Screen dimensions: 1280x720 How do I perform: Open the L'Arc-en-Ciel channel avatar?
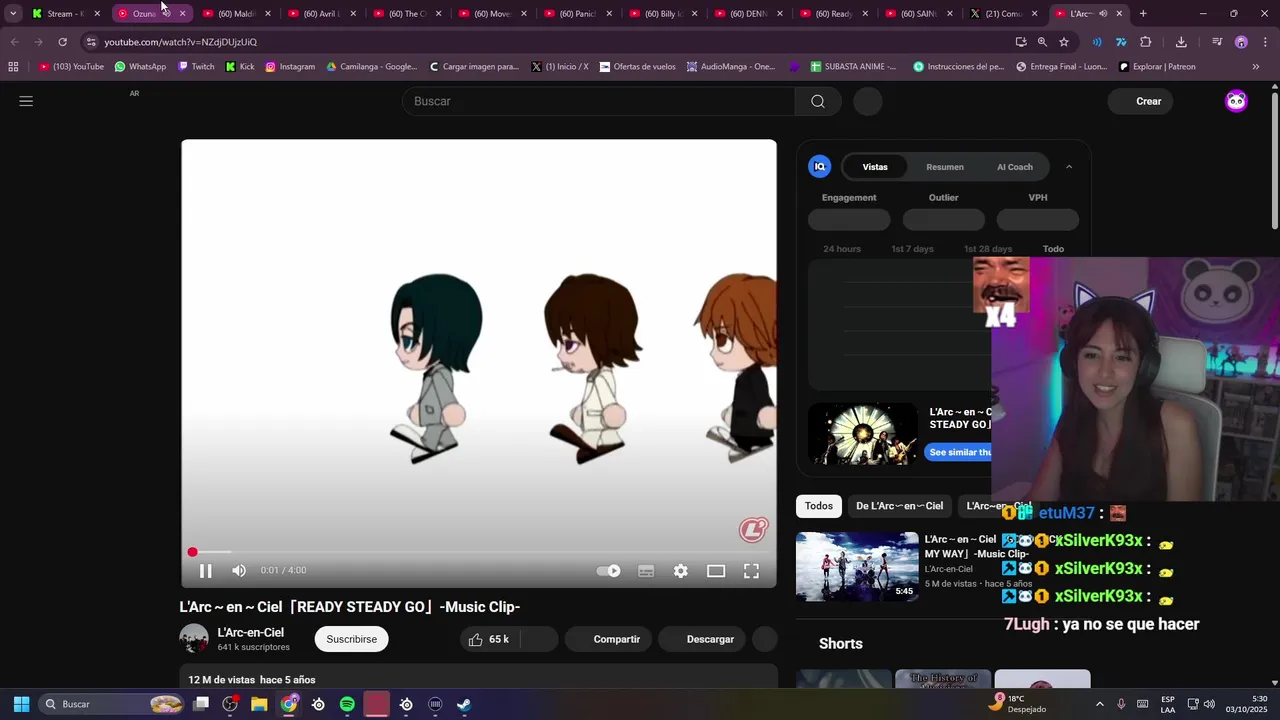pos(194,639)
